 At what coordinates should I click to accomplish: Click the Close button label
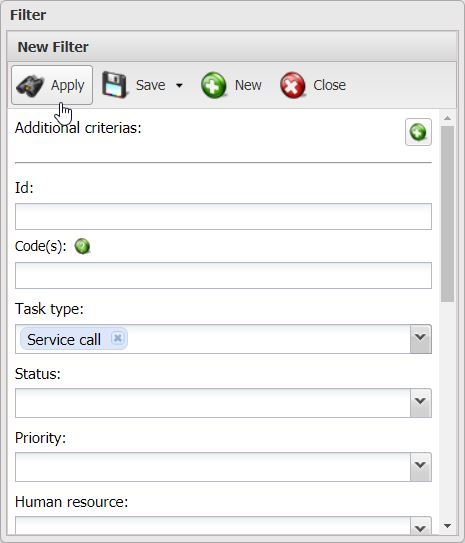(329, 85)
